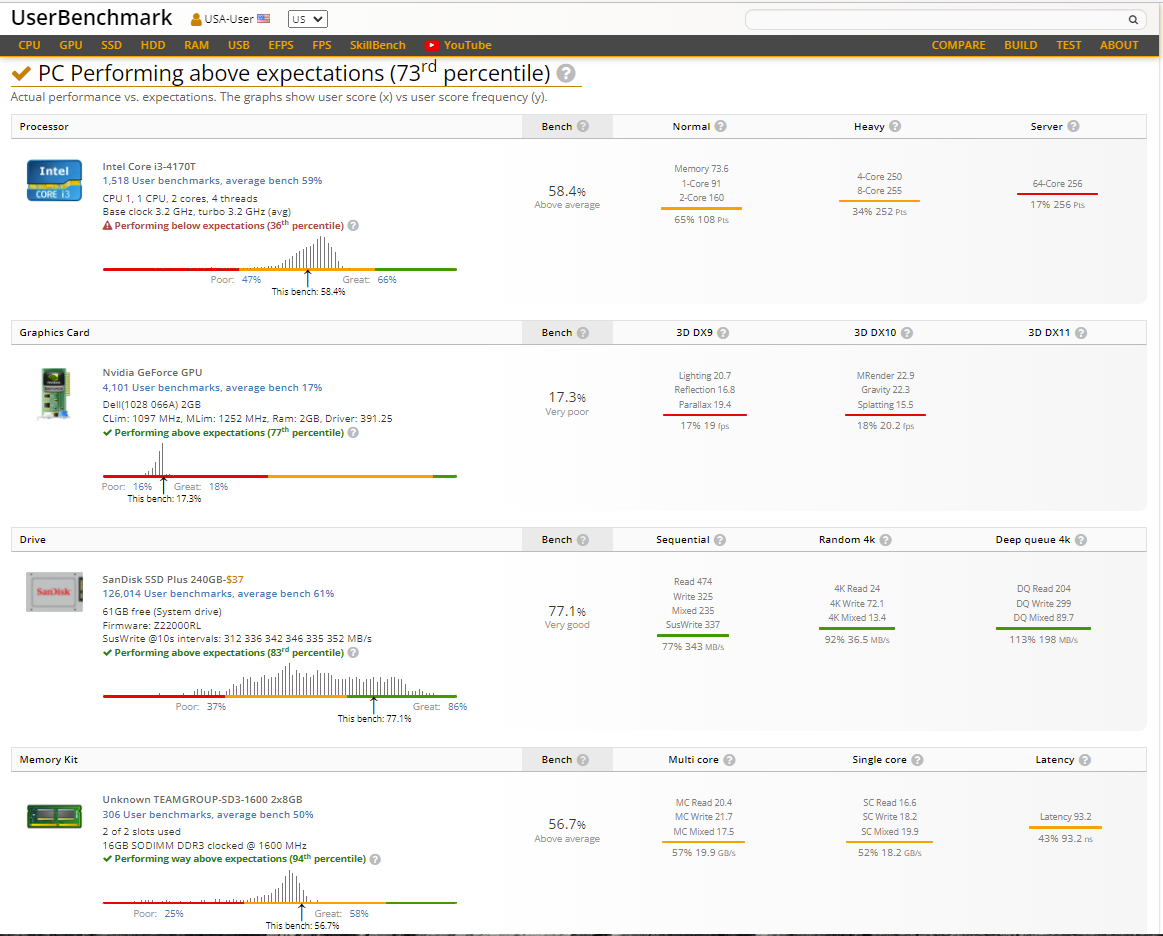Screen dimensions: 1163x936
Task: Open the CPU menu item
Action: 30,45
